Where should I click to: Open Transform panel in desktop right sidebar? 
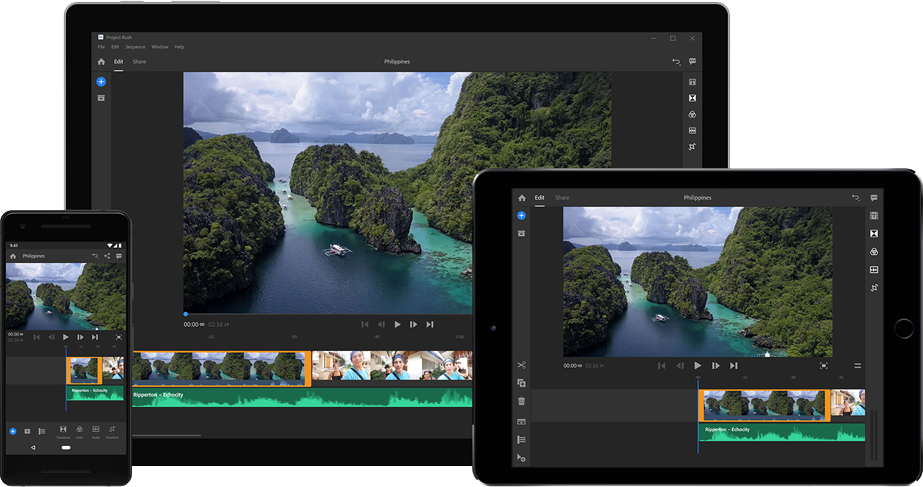click(692, 147)
